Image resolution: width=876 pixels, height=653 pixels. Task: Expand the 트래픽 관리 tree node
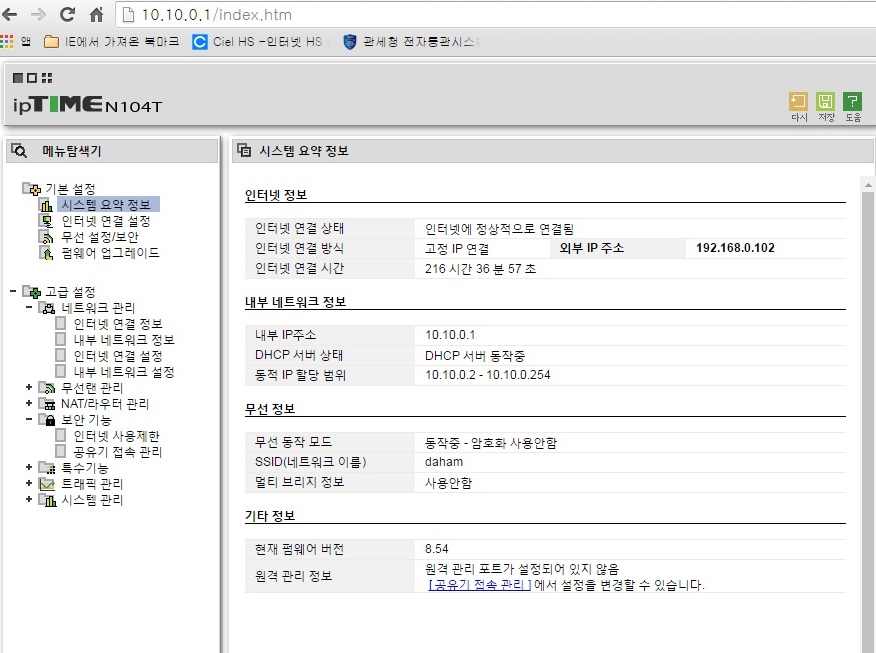[x=29, y=483]
